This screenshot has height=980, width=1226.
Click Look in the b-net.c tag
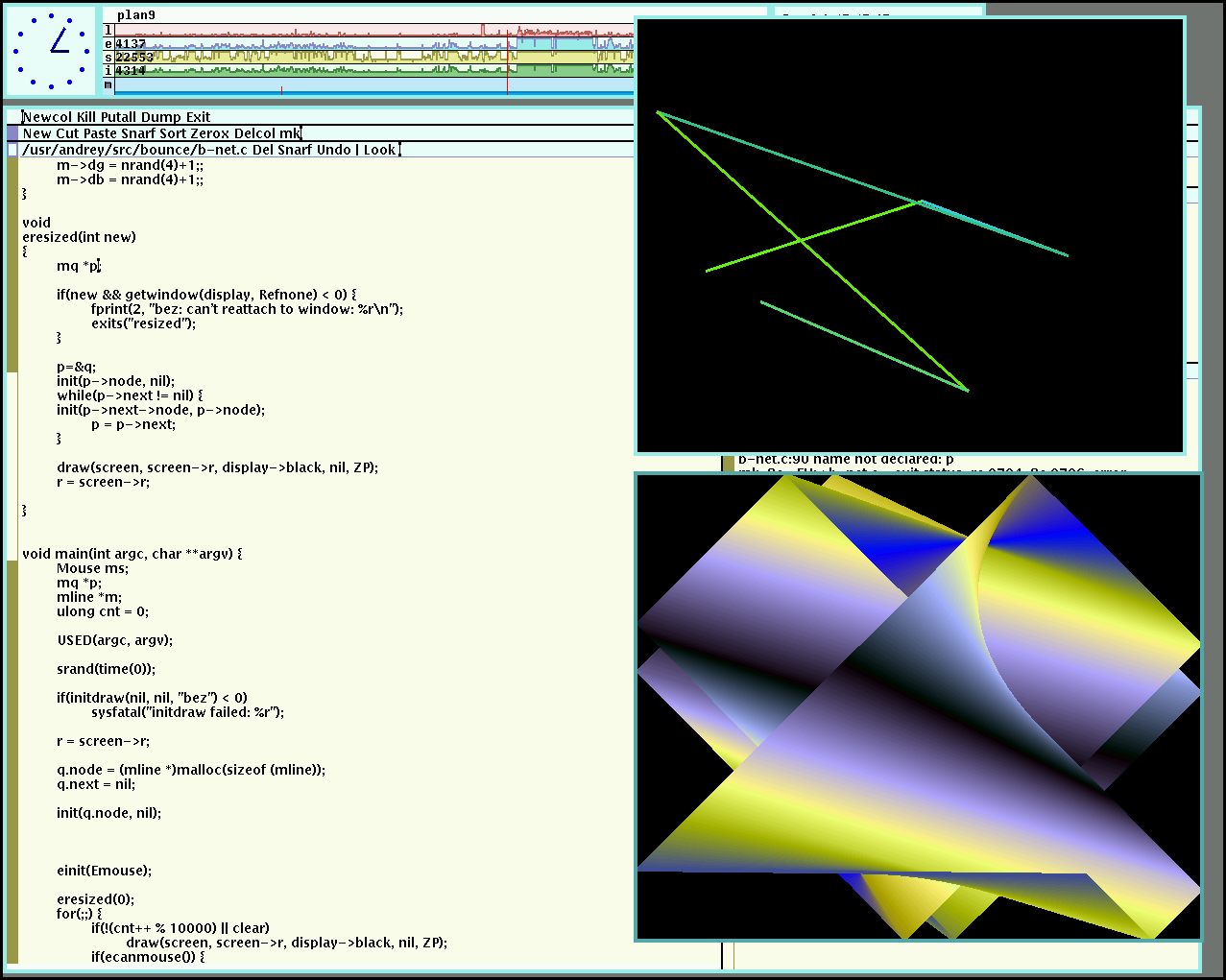(379, 150)
